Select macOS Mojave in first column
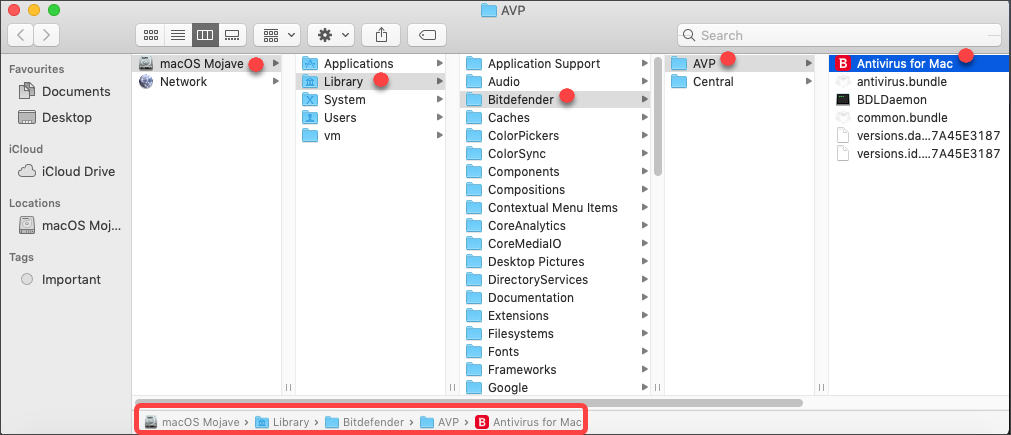The height and width of the screenshot is (435, 1011). tap(207, 63)
